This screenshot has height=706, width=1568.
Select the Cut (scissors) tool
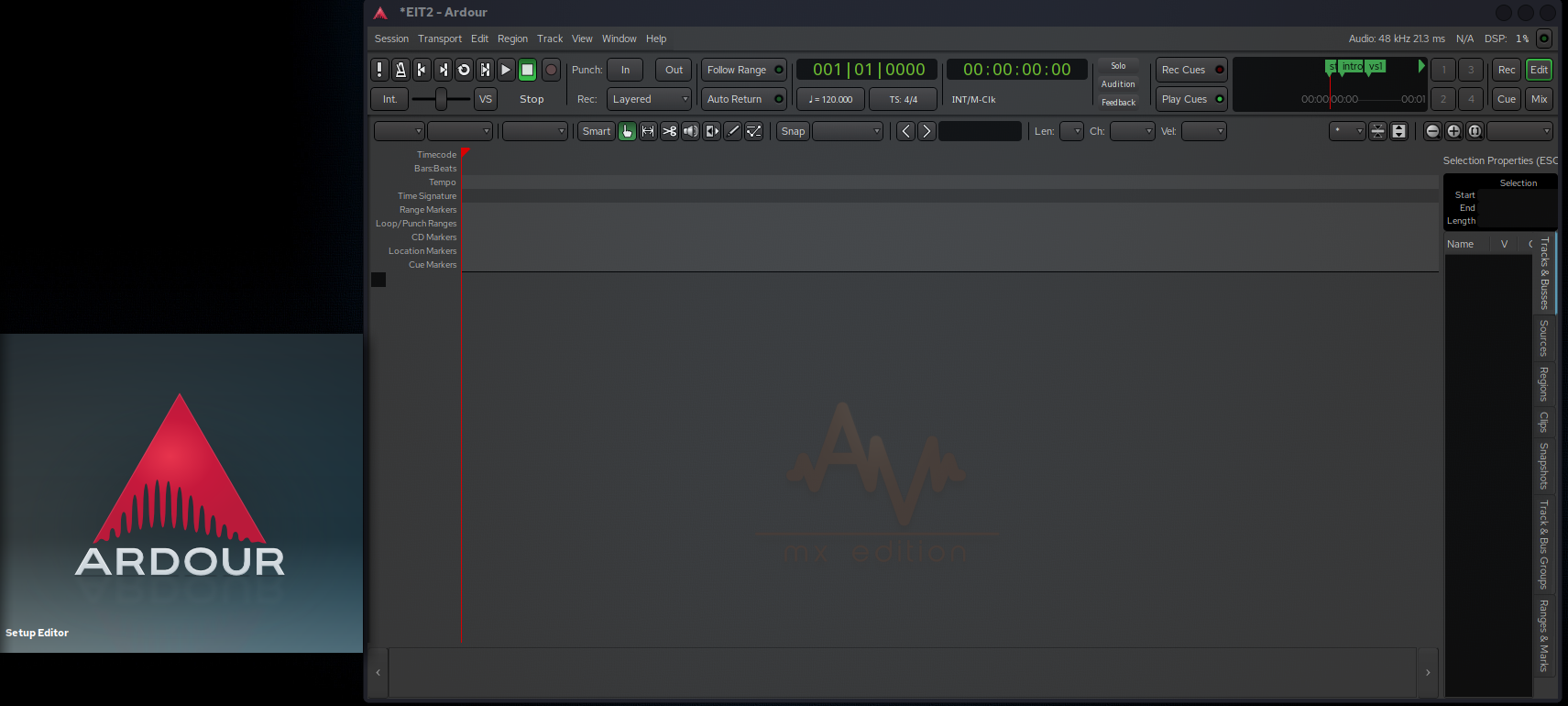coord(670,131)
